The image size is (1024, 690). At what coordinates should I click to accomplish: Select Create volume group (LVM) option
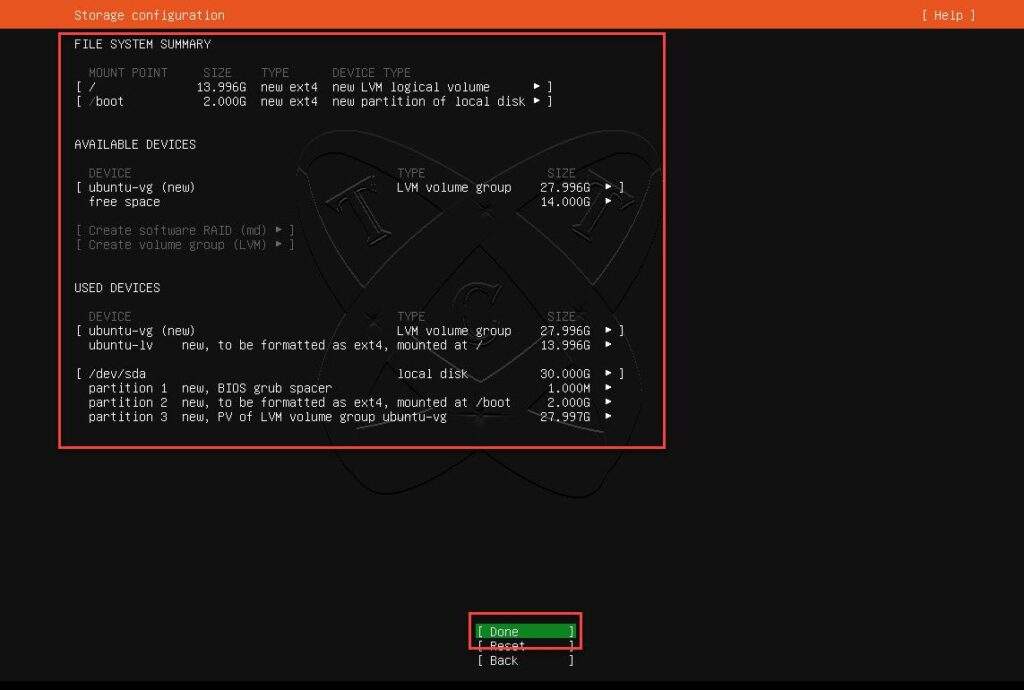185,244
